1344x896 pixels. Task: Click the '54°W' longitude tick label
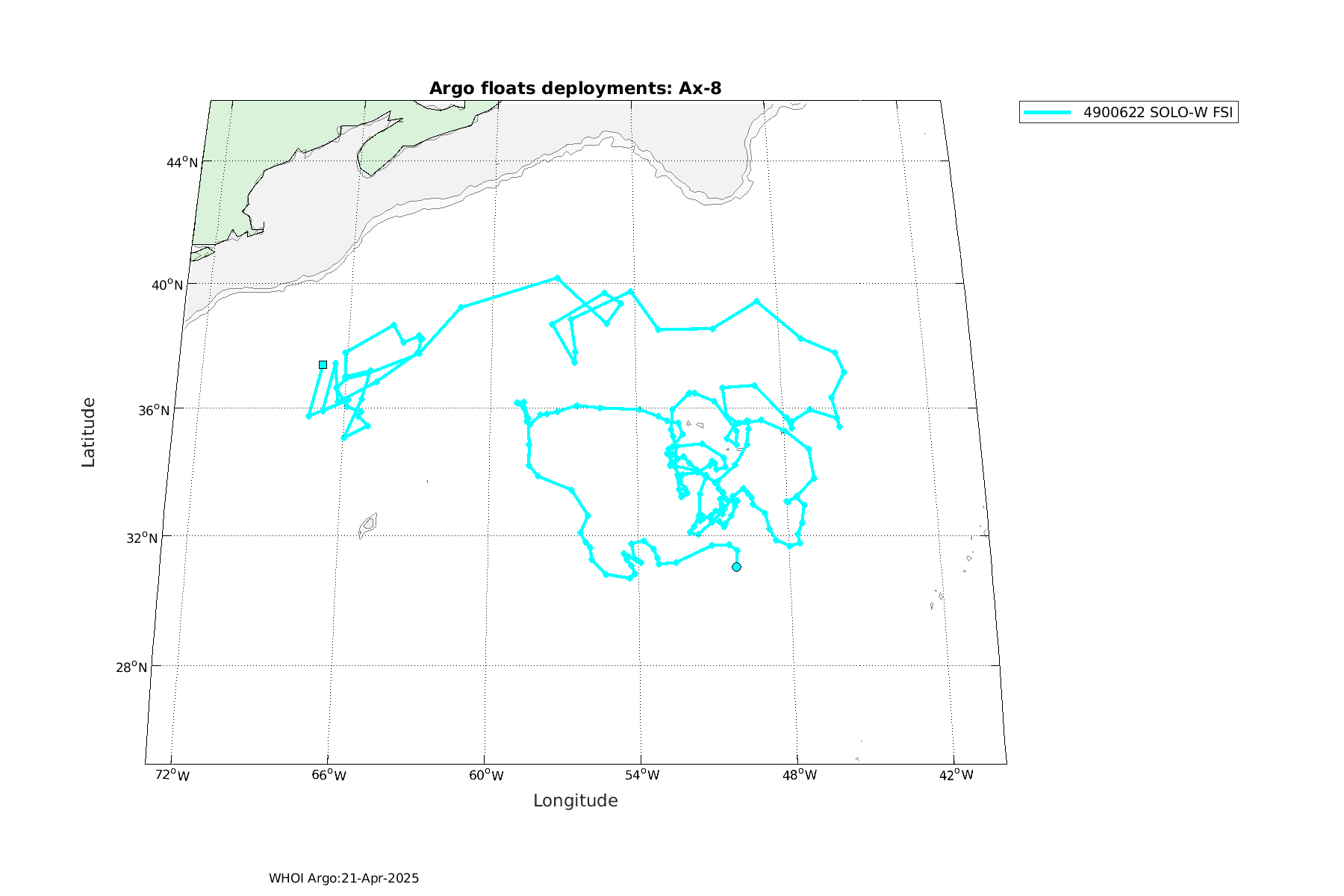click(x=642, y=775)
